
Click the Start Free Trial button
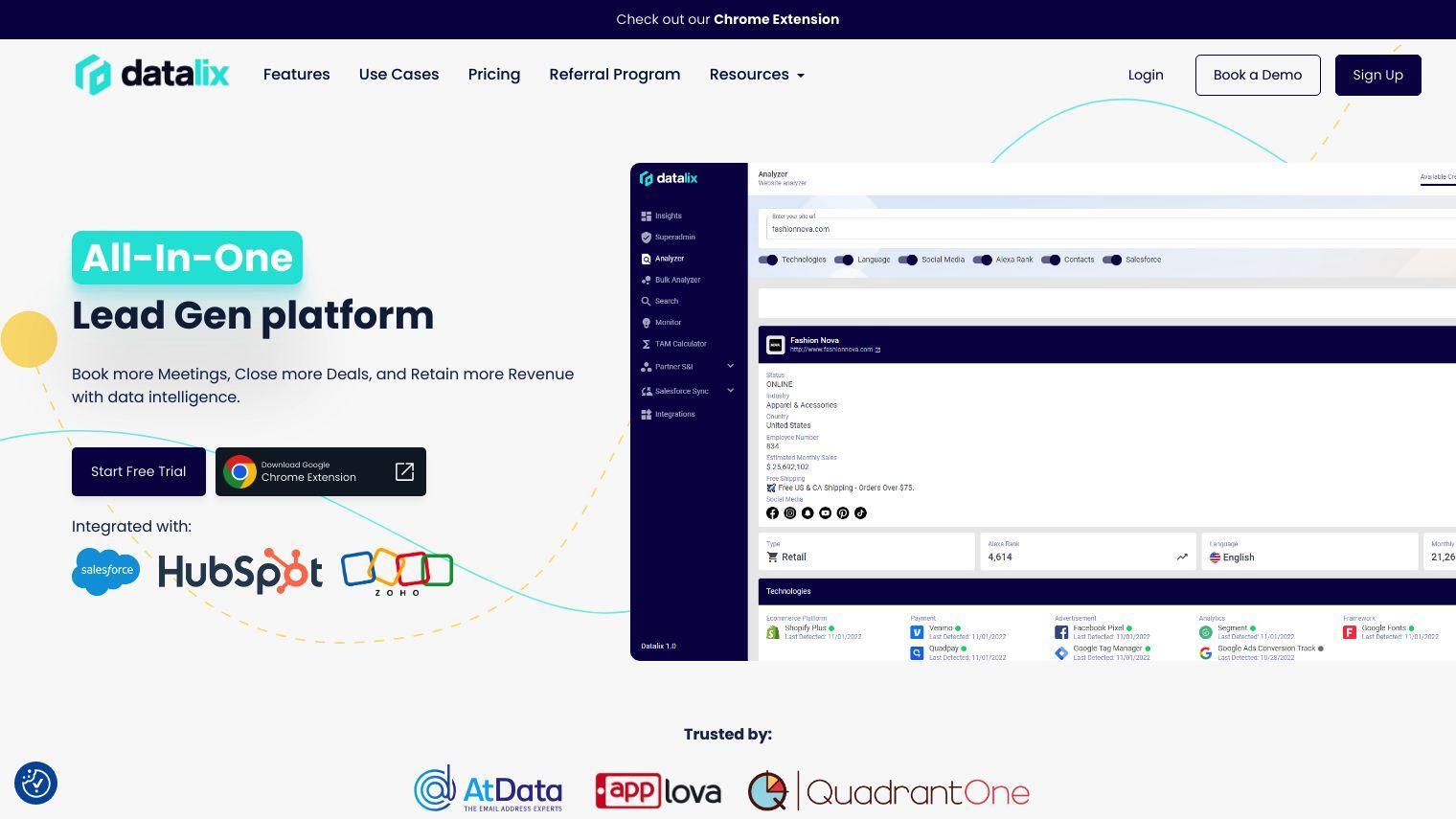tap(139, 471)
